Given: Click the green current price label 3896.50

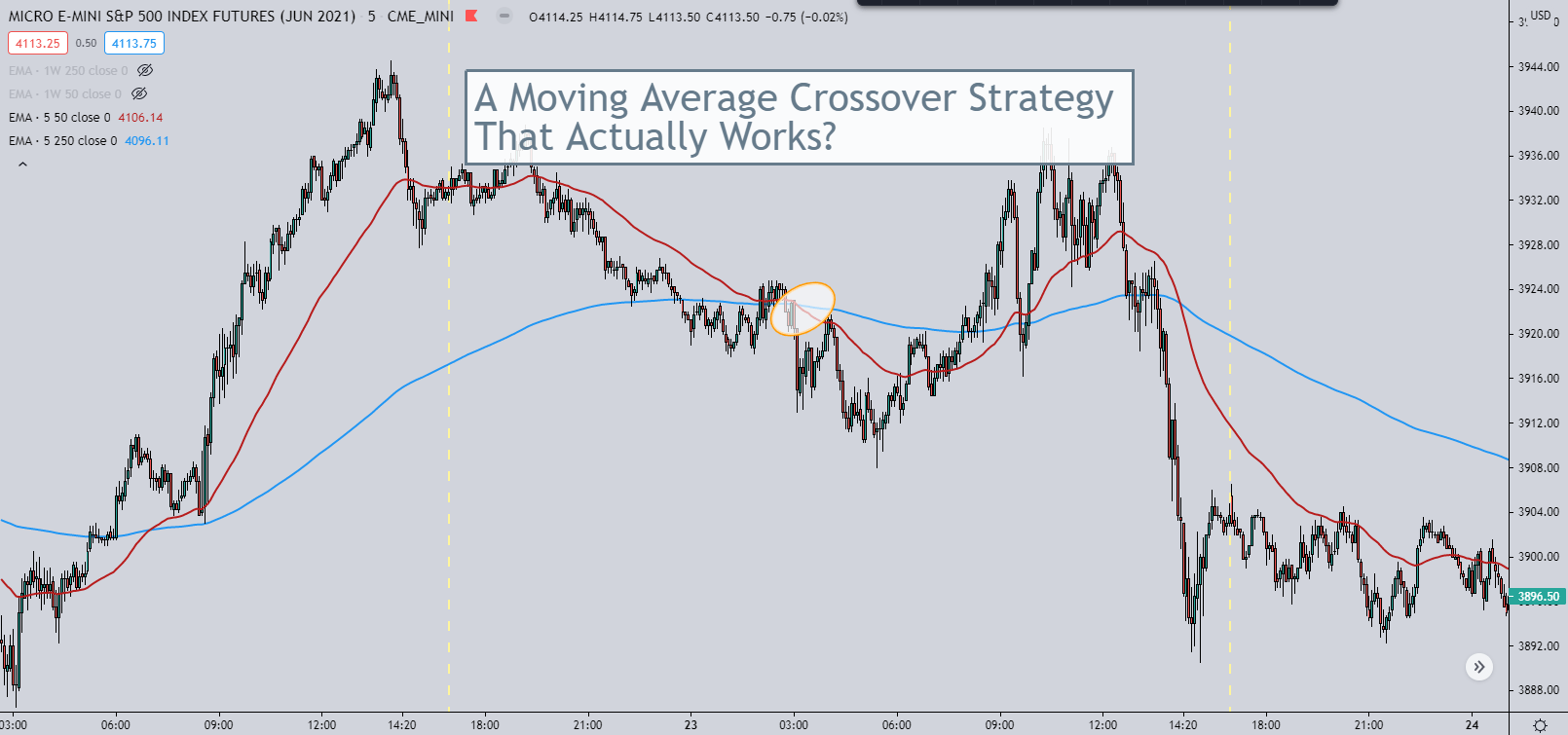Looking at the screenshot, I should (x=1538, y=597).
